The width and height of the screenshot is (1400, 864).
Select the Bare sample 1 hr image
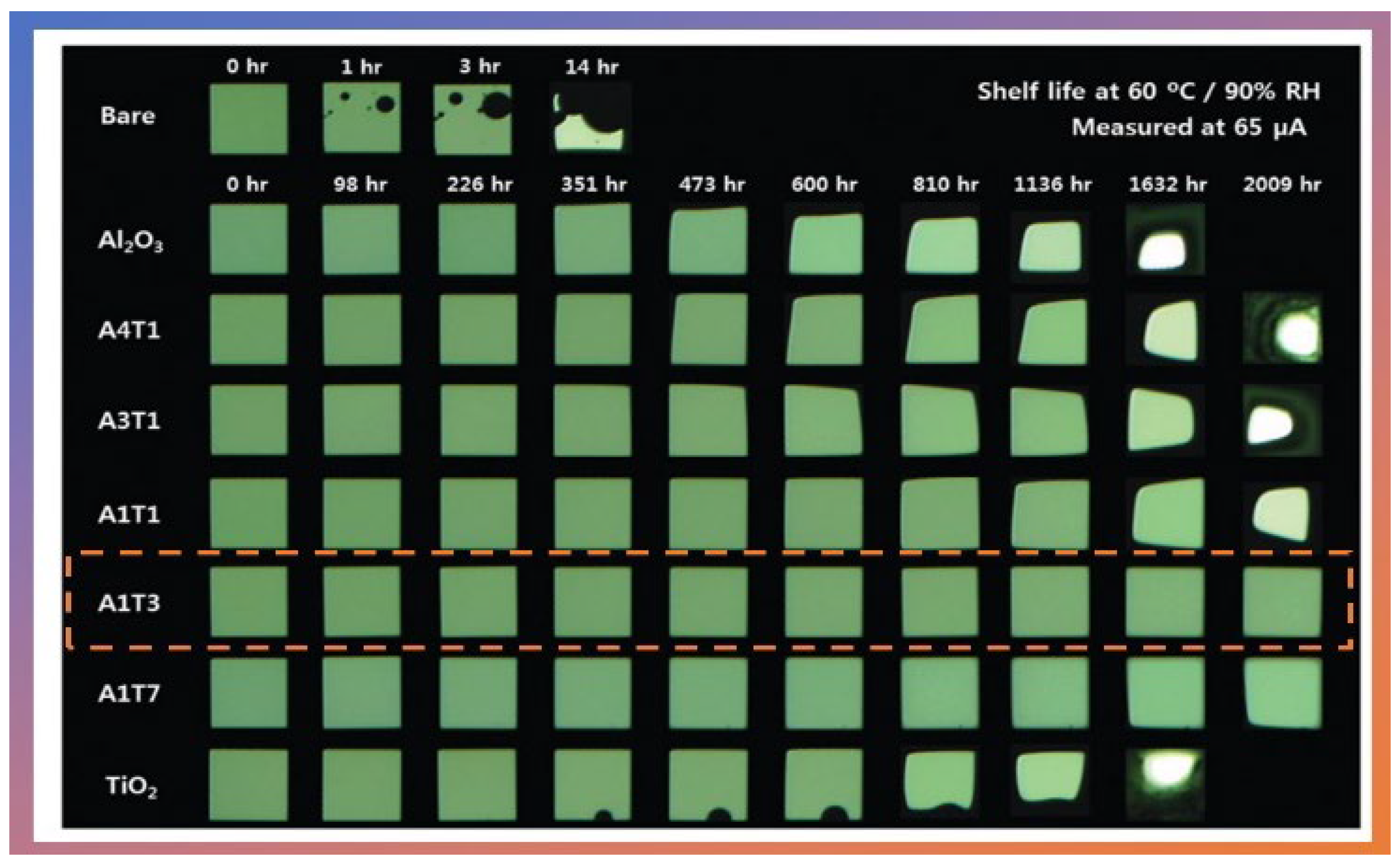tap(362, 118)
